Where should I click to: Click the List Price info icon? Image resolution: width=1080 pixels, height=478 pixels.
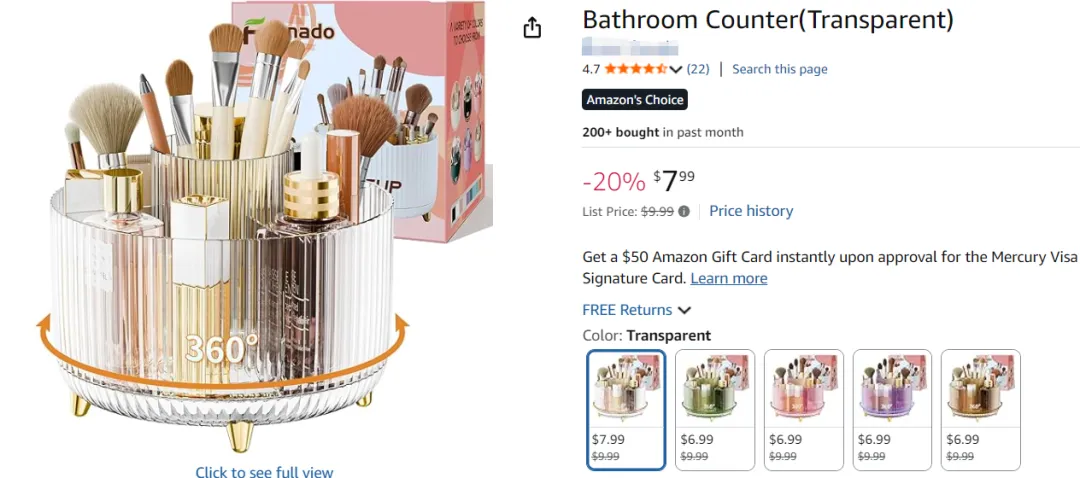click(x=684, y=211)
